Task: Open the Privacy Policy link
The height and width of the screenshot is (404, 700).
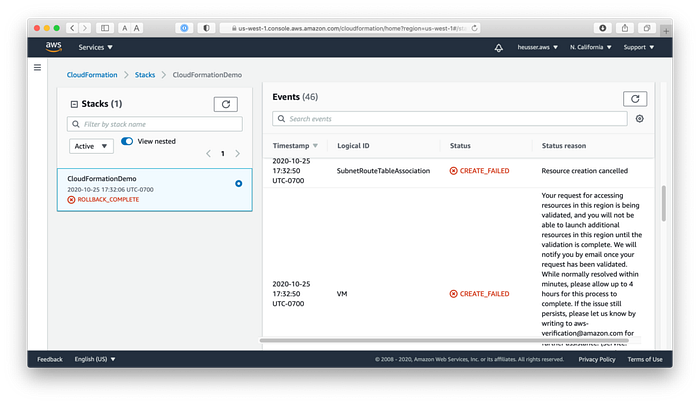Action: tap(597, 359)
